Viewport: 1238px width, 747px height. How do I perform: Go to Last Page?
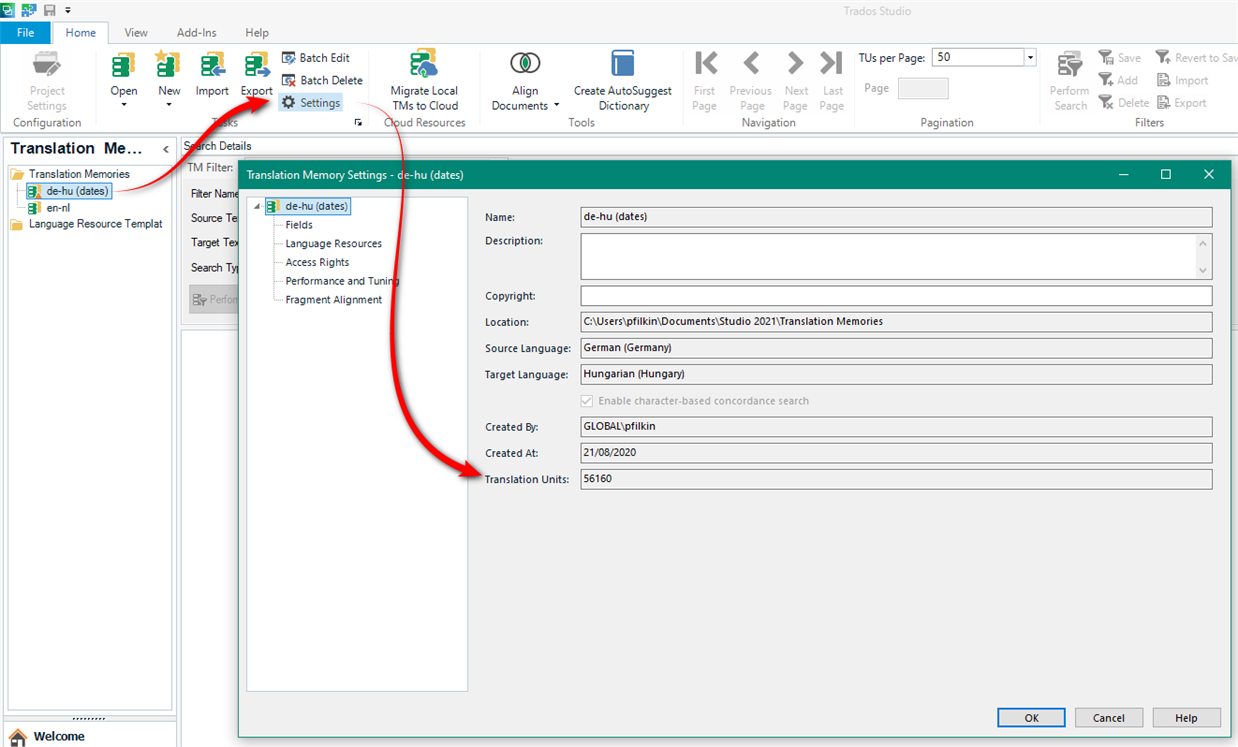[x=832, y=81]
